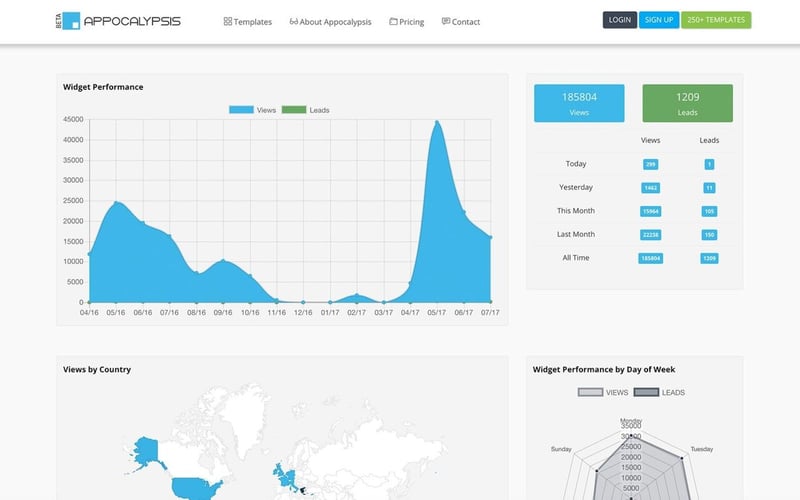Click Yesterday leads badge 11

(x=709, y=188)
